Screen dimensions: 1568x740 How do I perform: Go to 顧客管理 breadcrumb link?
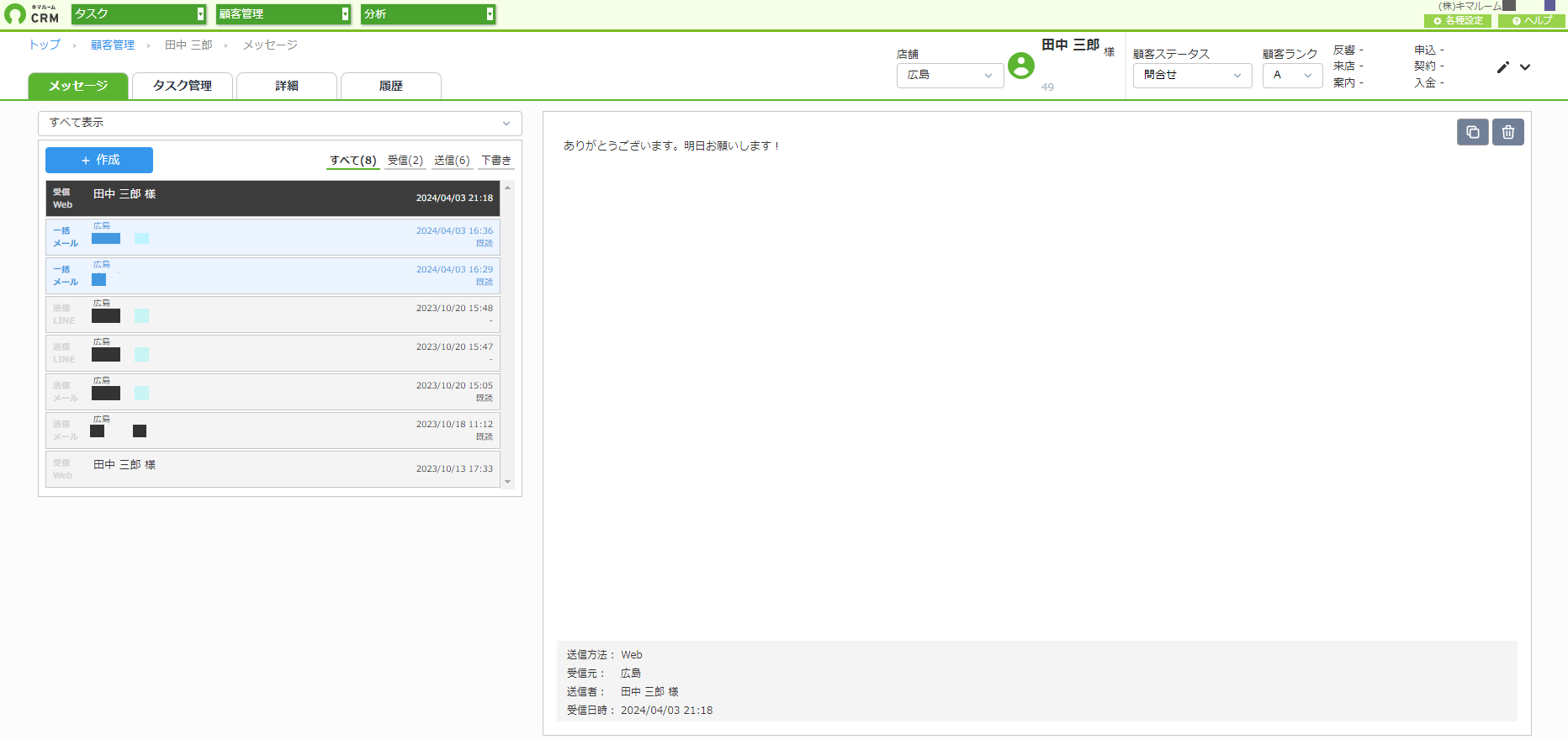point(113,45)
